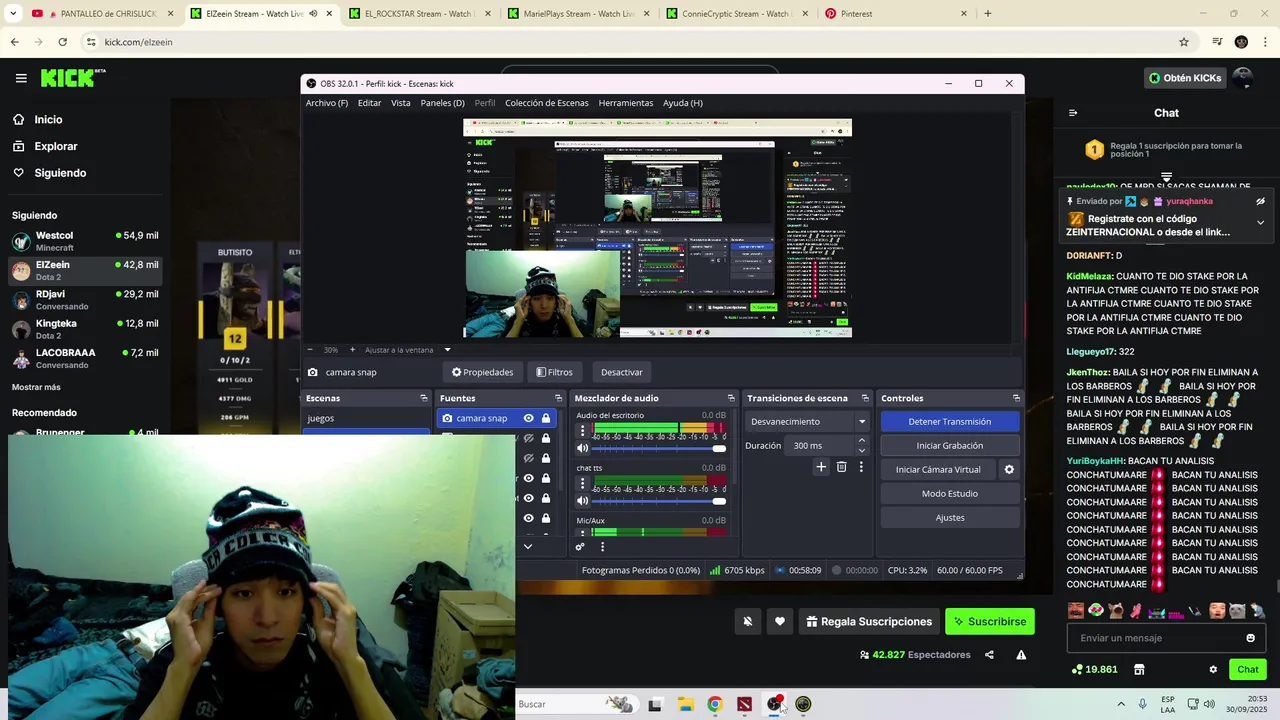Pop out the Fuentes dock panel
This screenshot has height=720, width=1280.
pyautogui.click(x=559, y=398)
